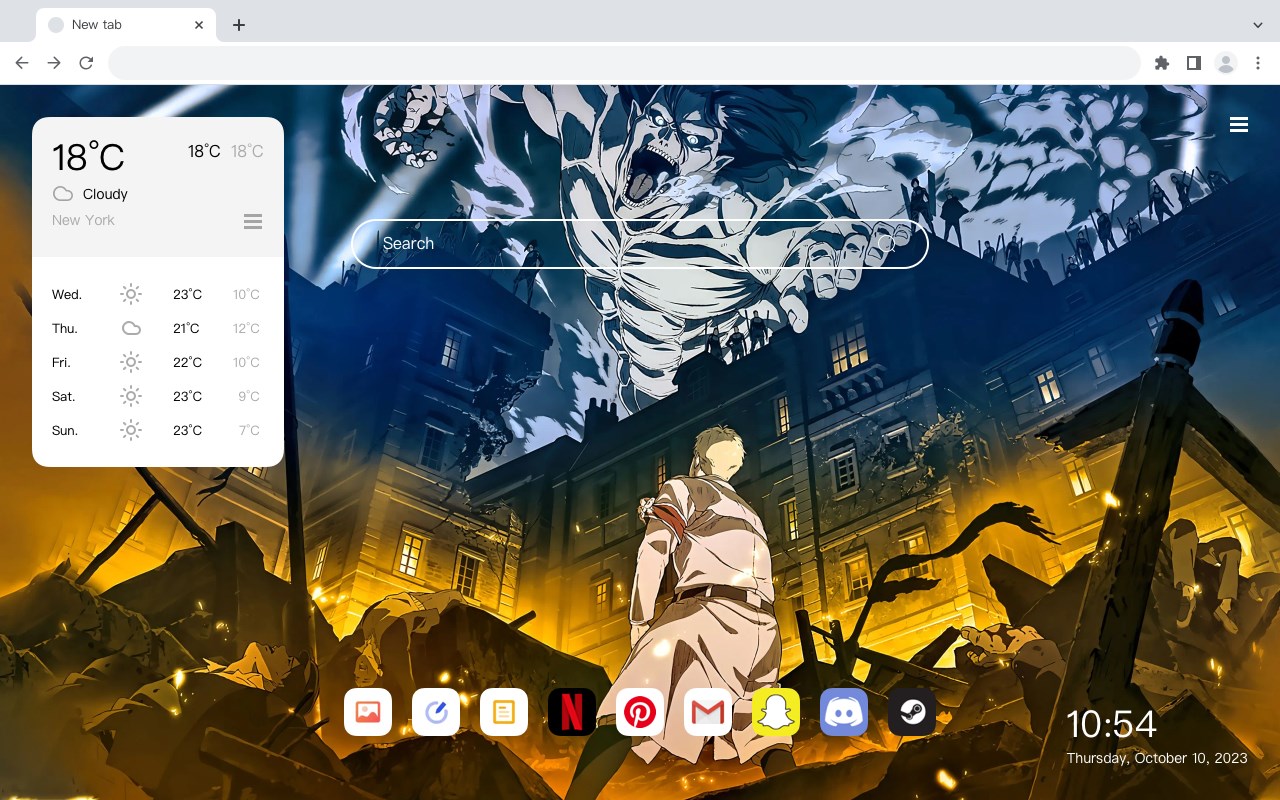Click the search magnifier icon in search bar
1280x800 pixels.
[887, 243]
